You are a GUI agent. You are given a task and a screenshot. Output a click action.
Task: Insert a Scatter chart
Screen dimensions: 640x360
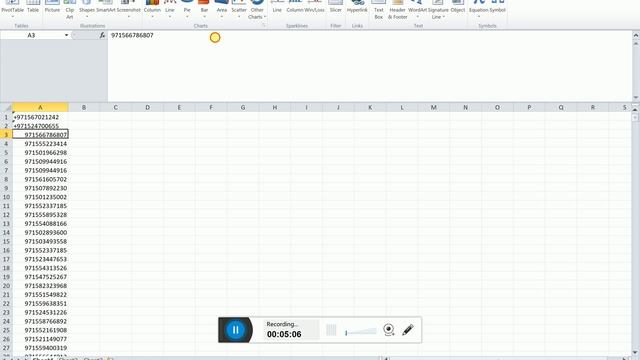point(239,9)
